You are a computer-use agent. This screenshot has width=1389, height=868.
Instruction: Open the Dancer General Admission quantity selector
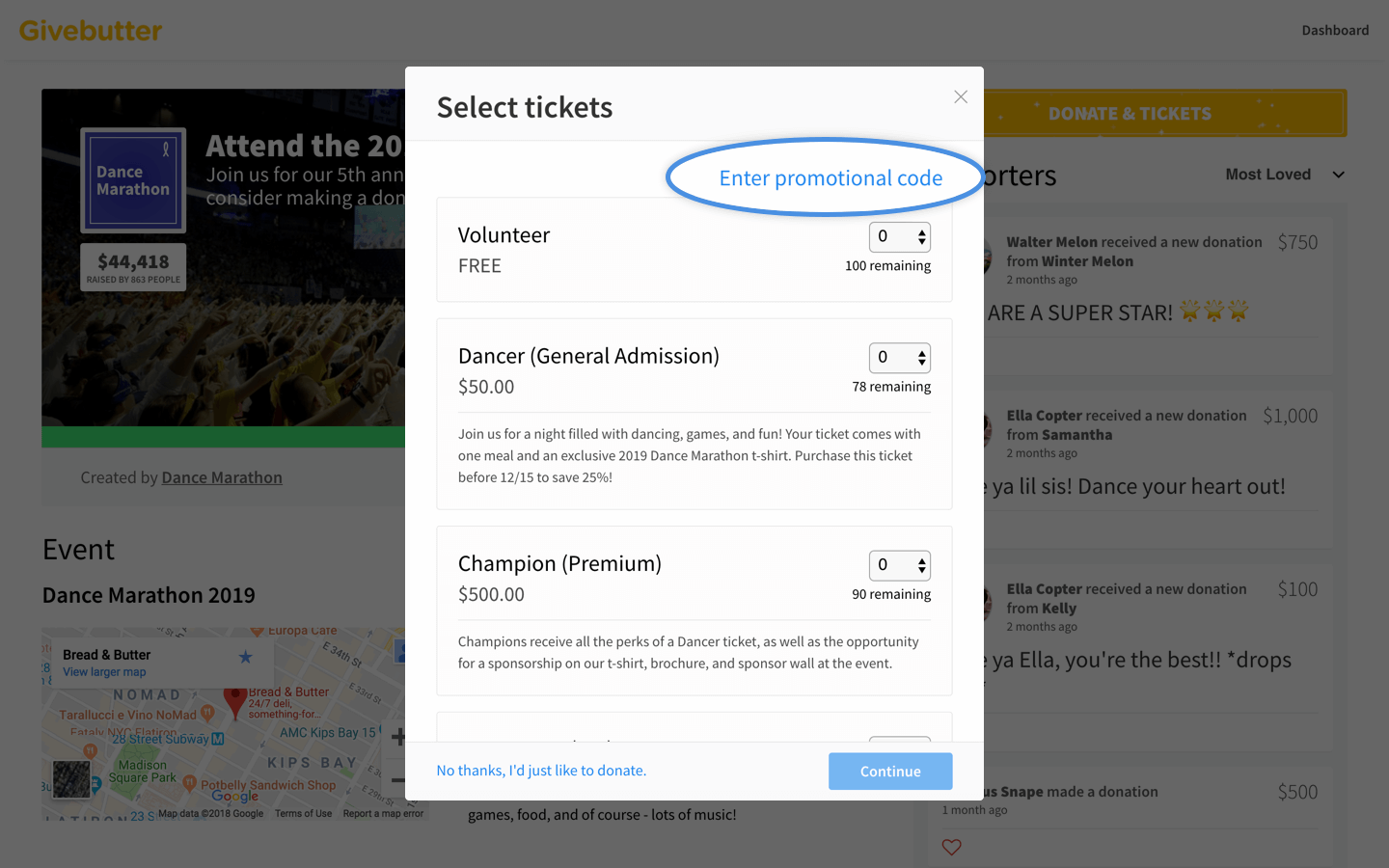point(899,358)
